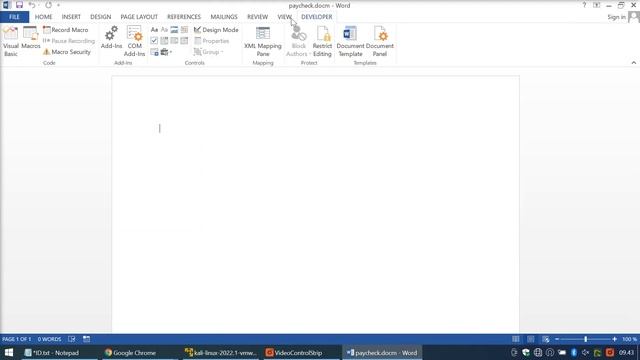Open Word Help question mark
Viewport: 640px width, 360px height.
584,5
